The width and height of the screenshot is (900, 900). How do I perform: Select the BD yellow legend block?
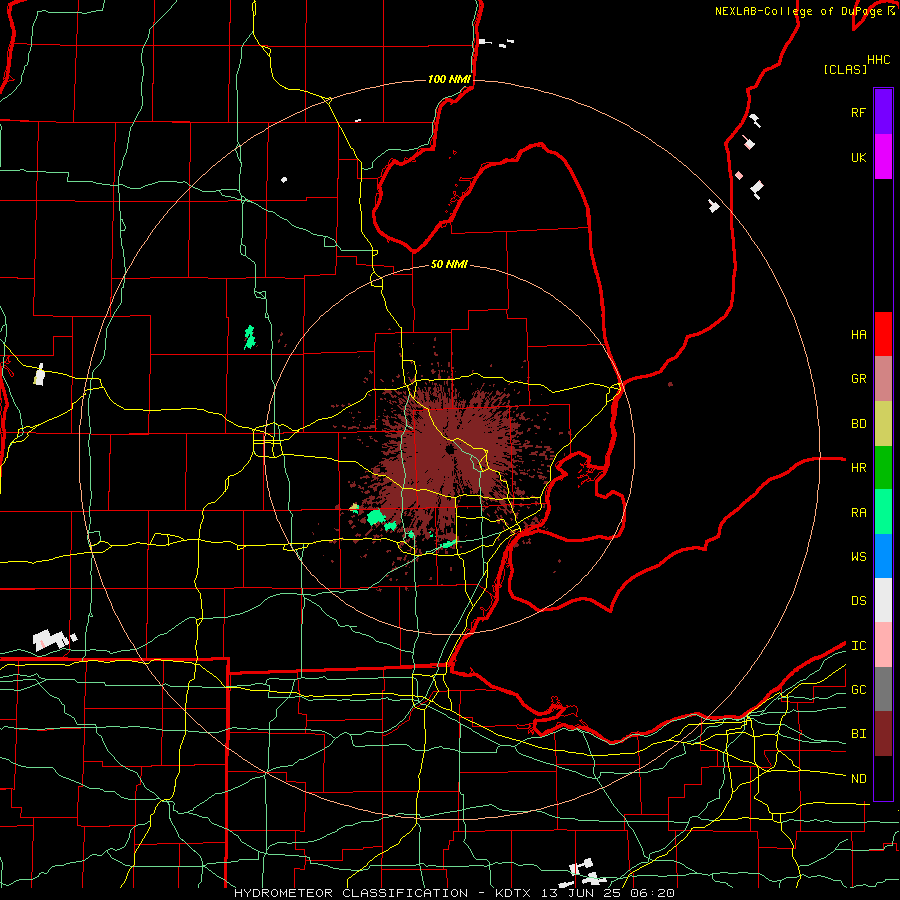pyautogui.click(x=883, y=424)
